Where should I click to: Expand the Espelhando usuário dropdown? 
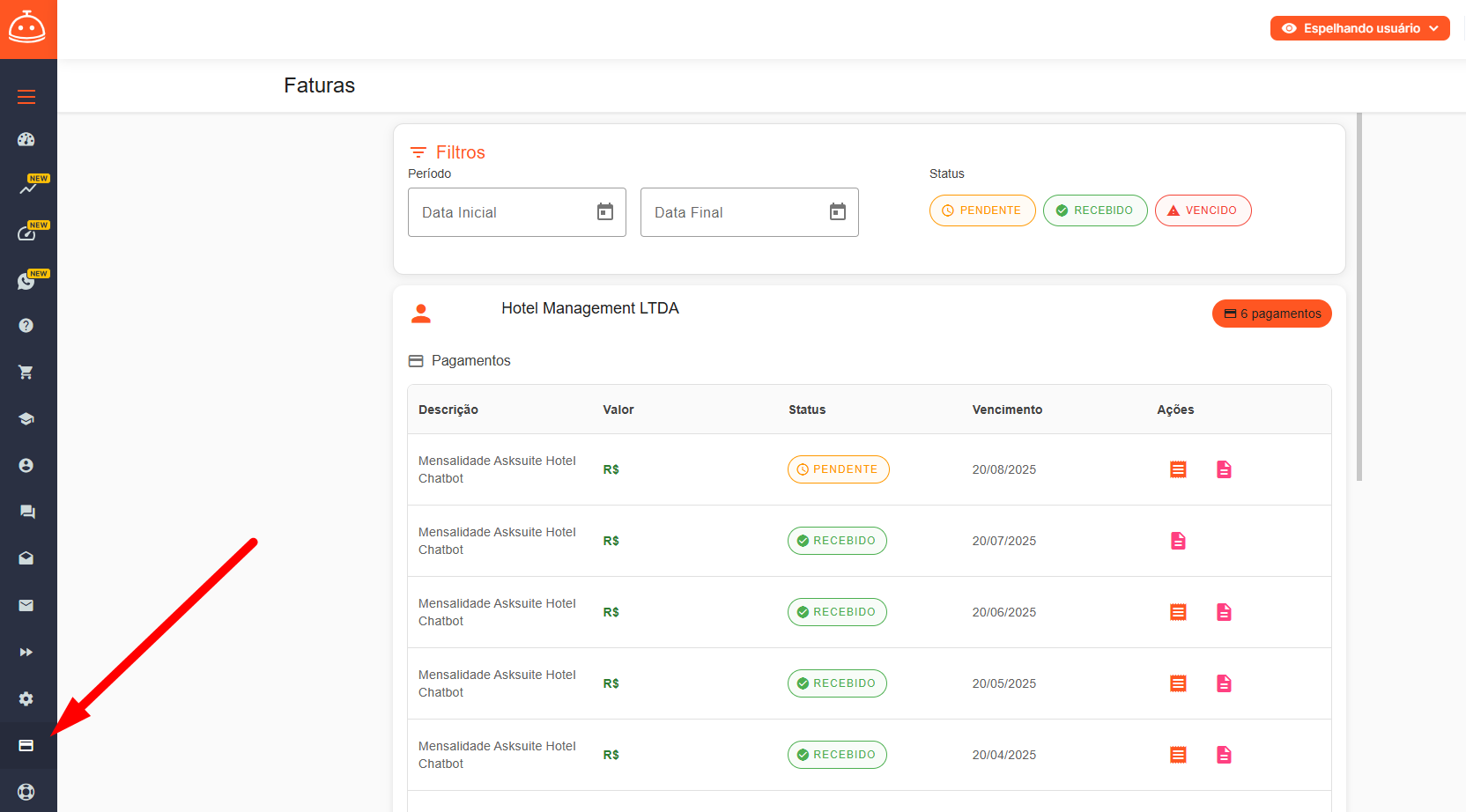click(1359, 28)
